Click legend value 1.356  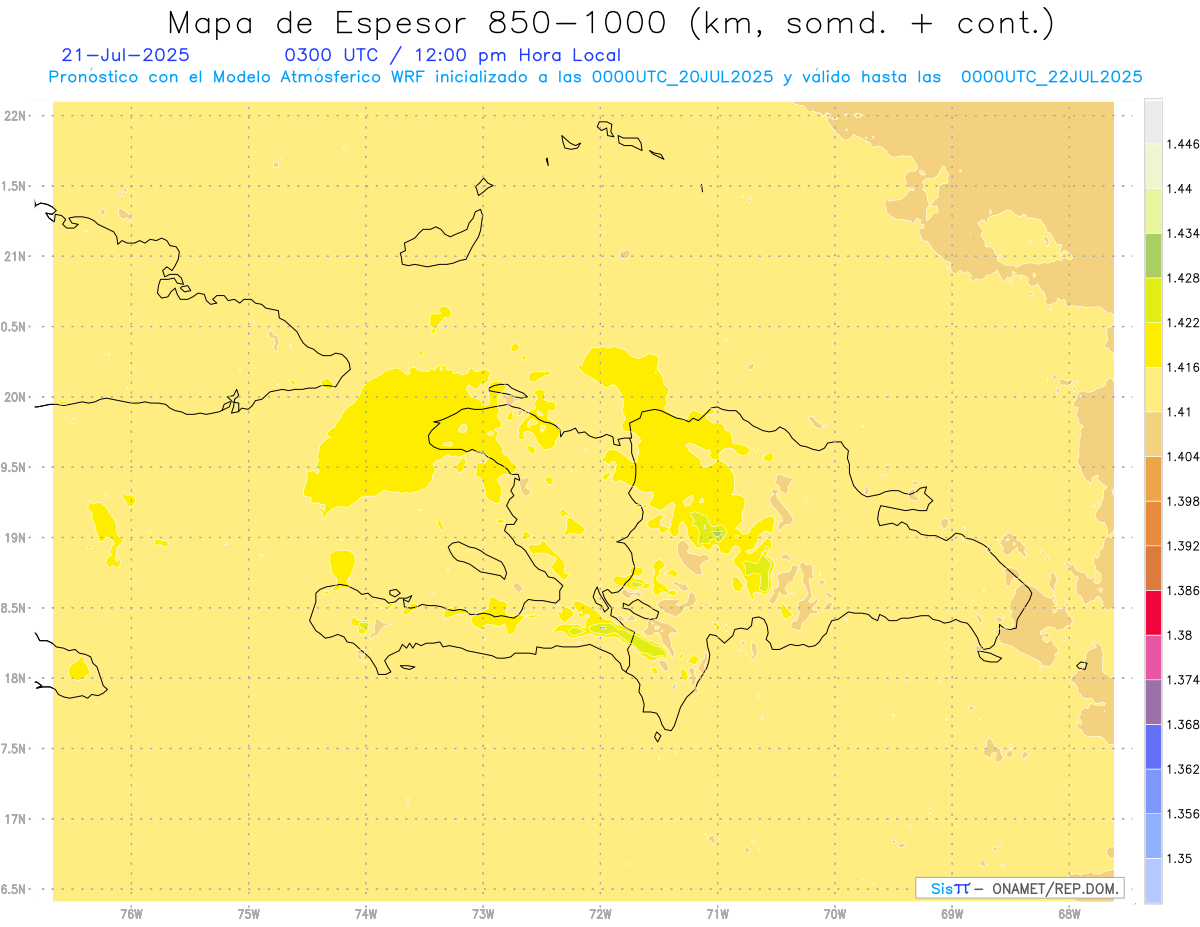pyautogui.click(x=1182, y=813)
